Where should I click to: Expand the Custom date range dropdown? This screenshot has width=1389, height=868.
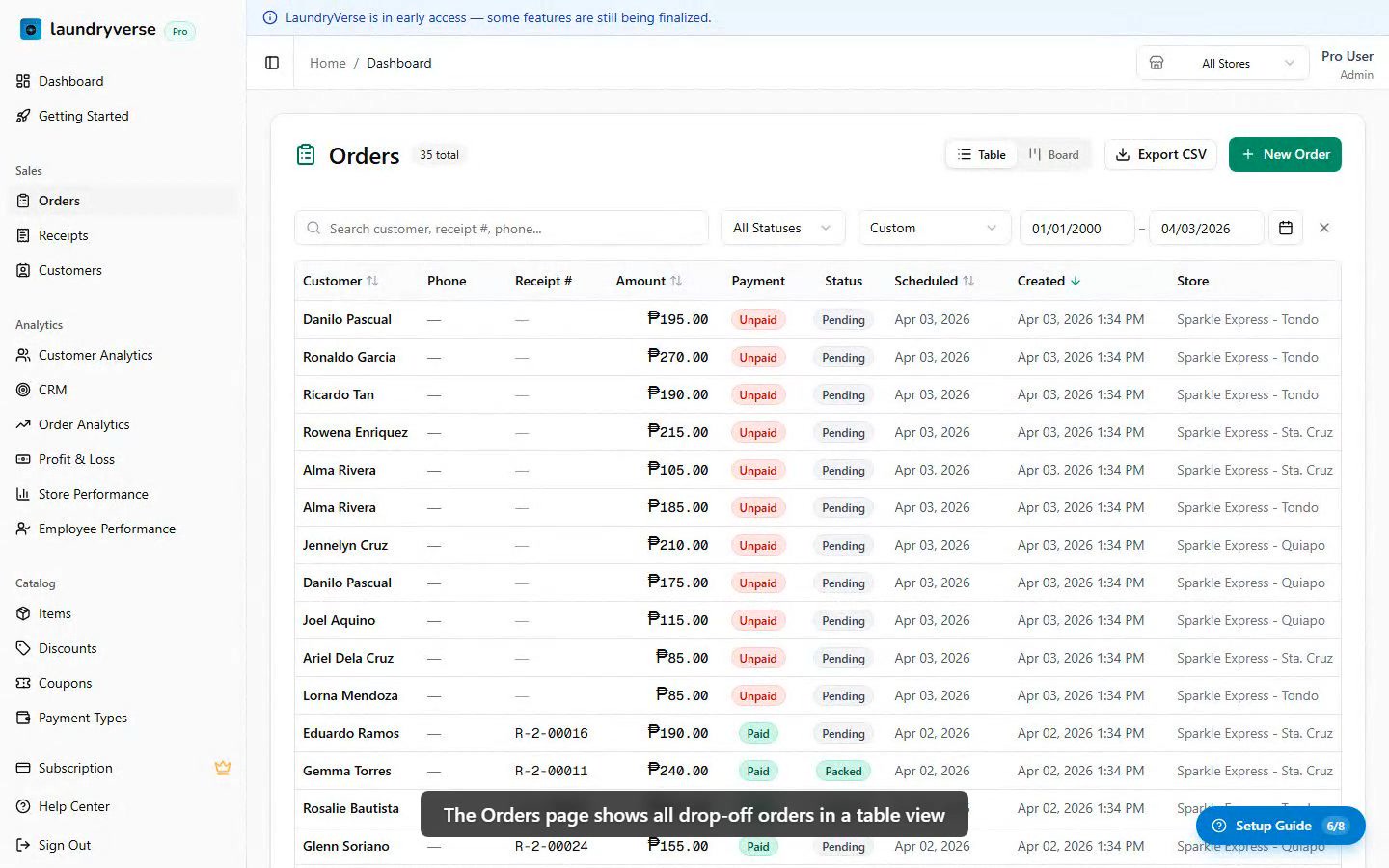[932, 228]
